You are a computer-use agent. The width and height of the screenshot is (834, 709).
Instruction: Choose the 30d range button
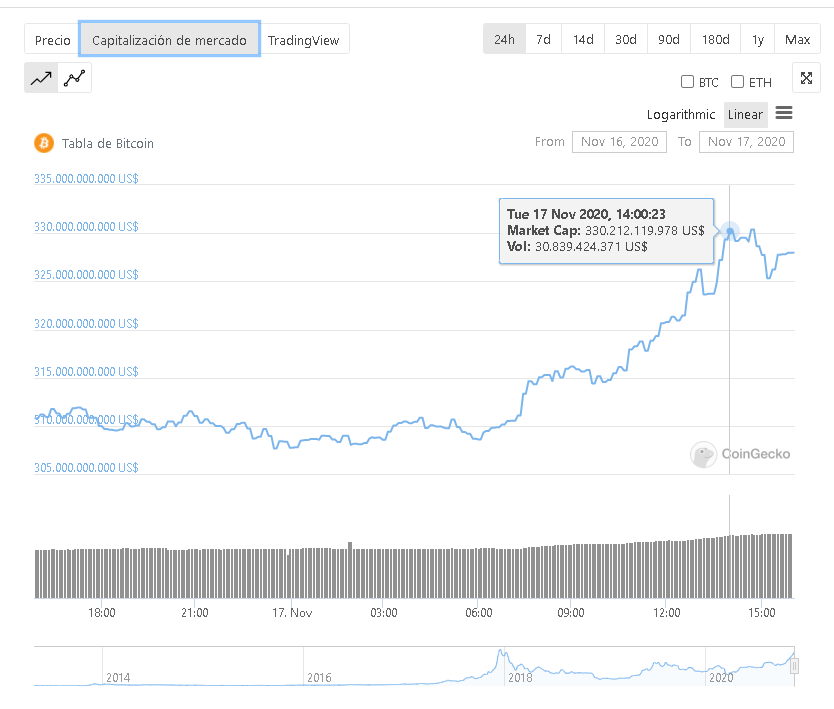[x=626, y=40]
